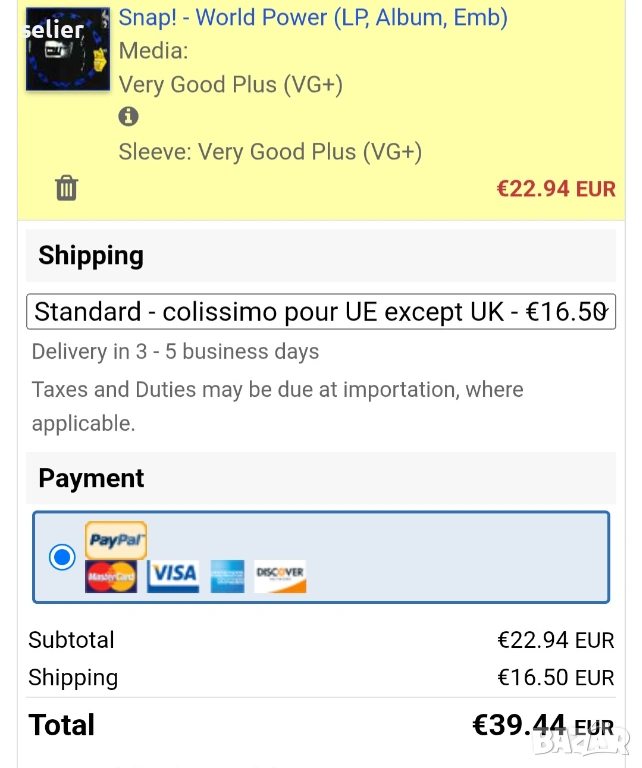Image resolution: width=642 pixels, height=768 pixels.
Task: Click the Shipping section header
Action: point(91,256)
